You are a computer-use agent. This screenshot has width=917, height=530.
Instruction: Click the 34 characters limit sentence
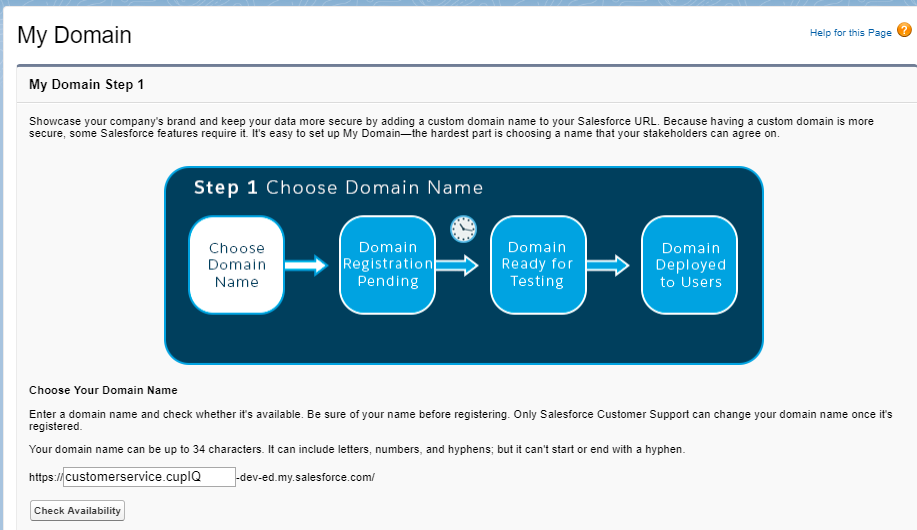click(x=357, y=449)
